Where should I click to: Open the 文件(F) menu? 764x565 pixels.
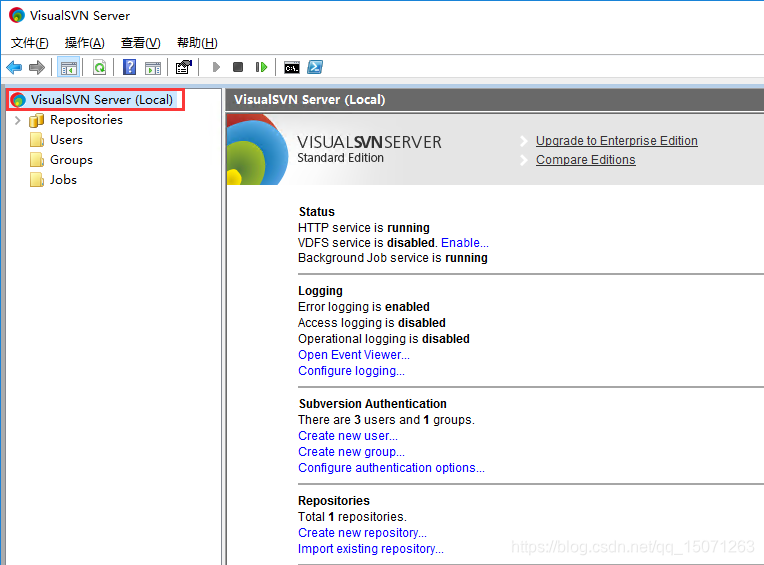(30, 43)
